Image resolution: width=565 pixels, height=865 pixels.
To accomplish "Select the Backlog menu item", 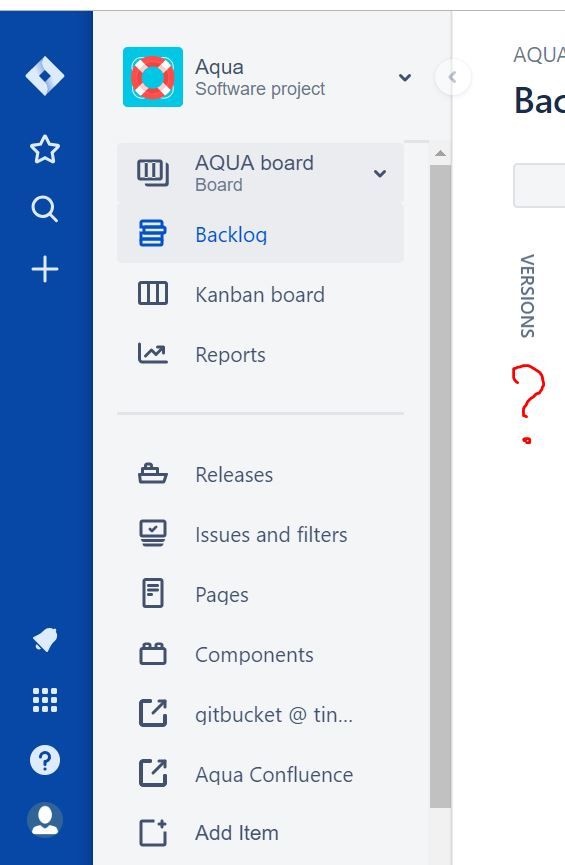I will point(260,234).
